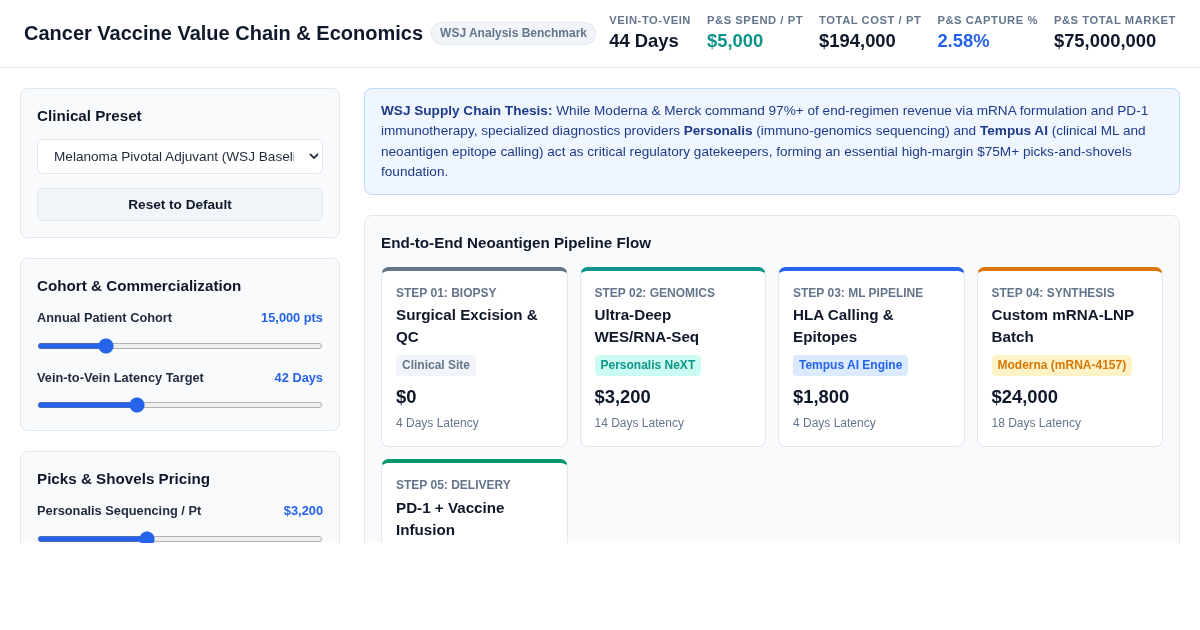Select the Step 03 ML Pipeline card
The height and width of the screenshot is (630, 1200).
(x=871, y=357)
